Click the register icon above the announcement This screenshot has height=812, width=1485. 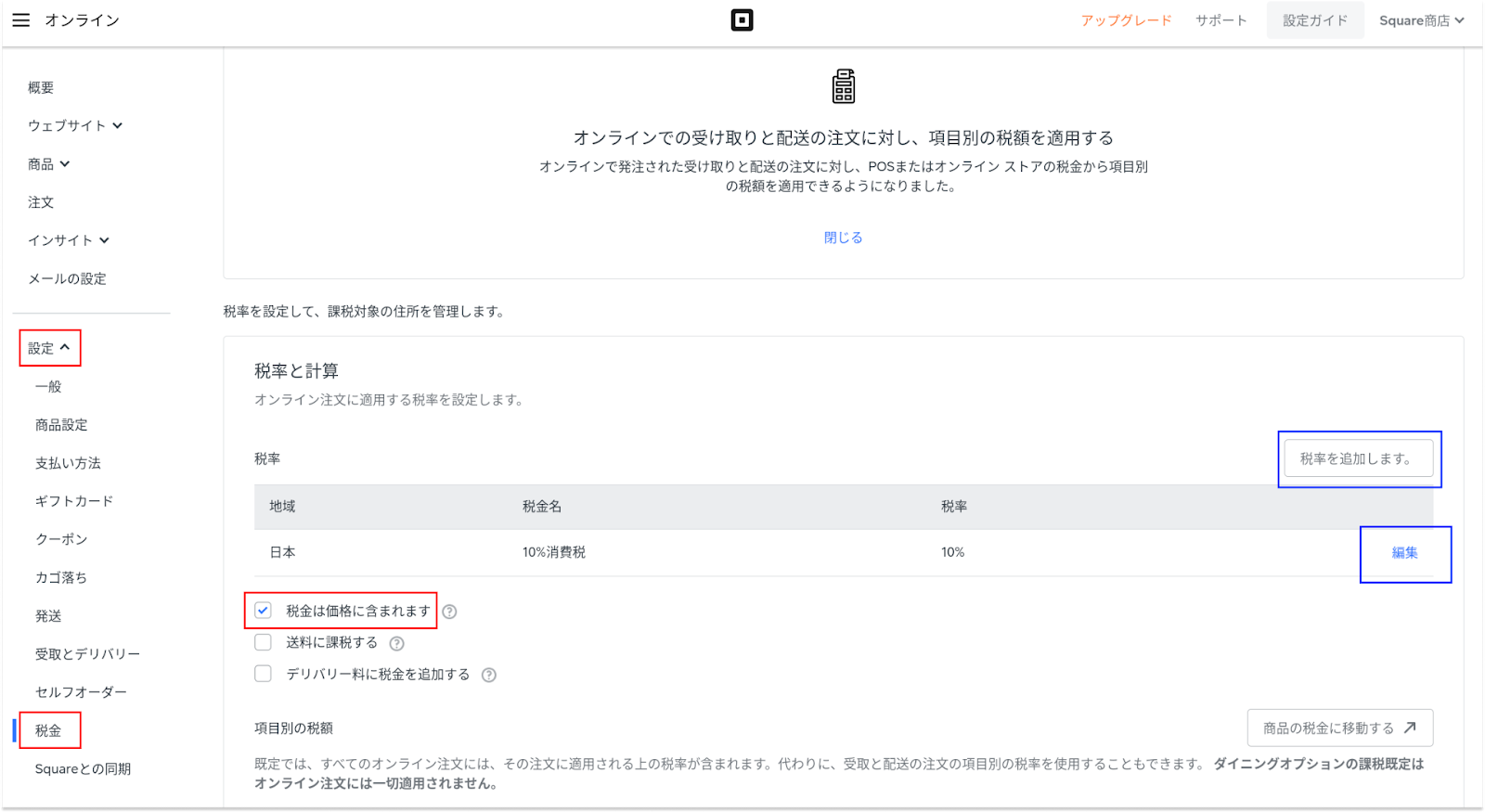tap(843, 86)
